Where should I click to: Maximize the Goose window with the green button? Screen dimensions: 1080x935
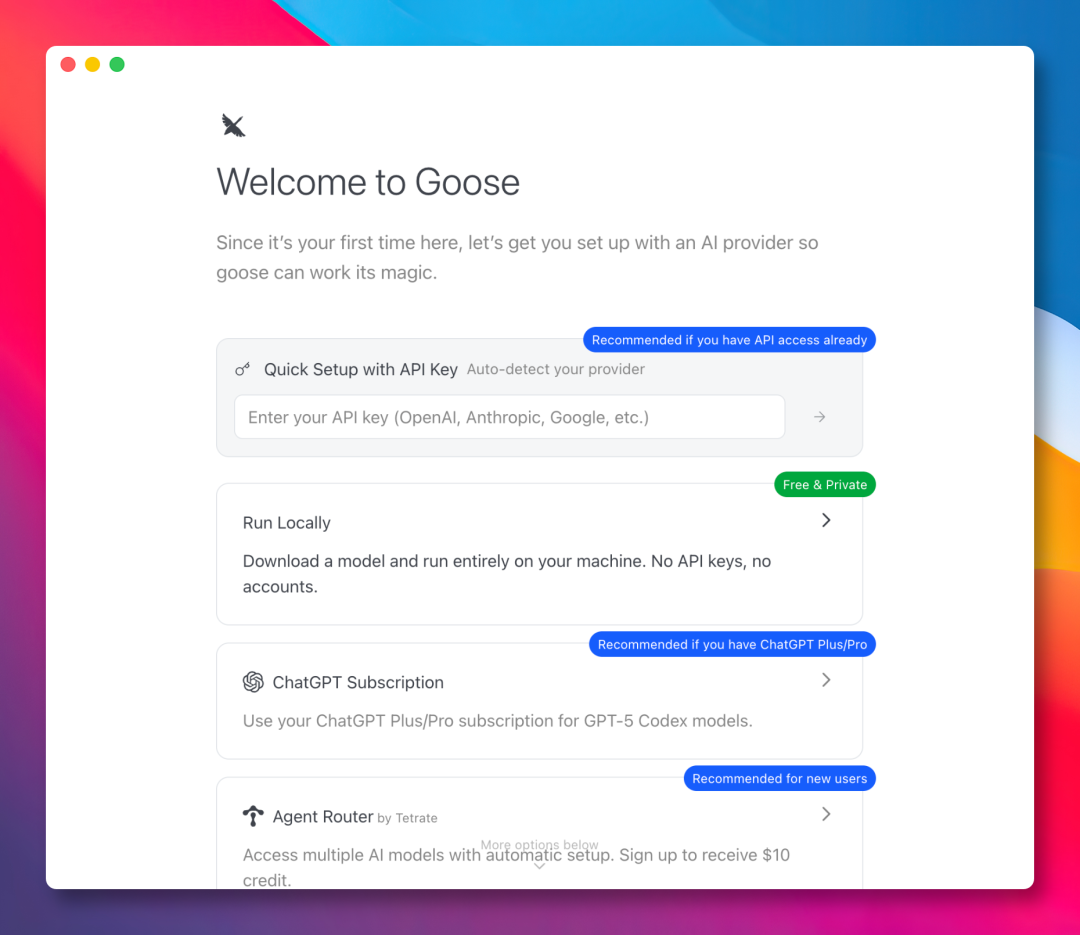[x=117, y=65]
